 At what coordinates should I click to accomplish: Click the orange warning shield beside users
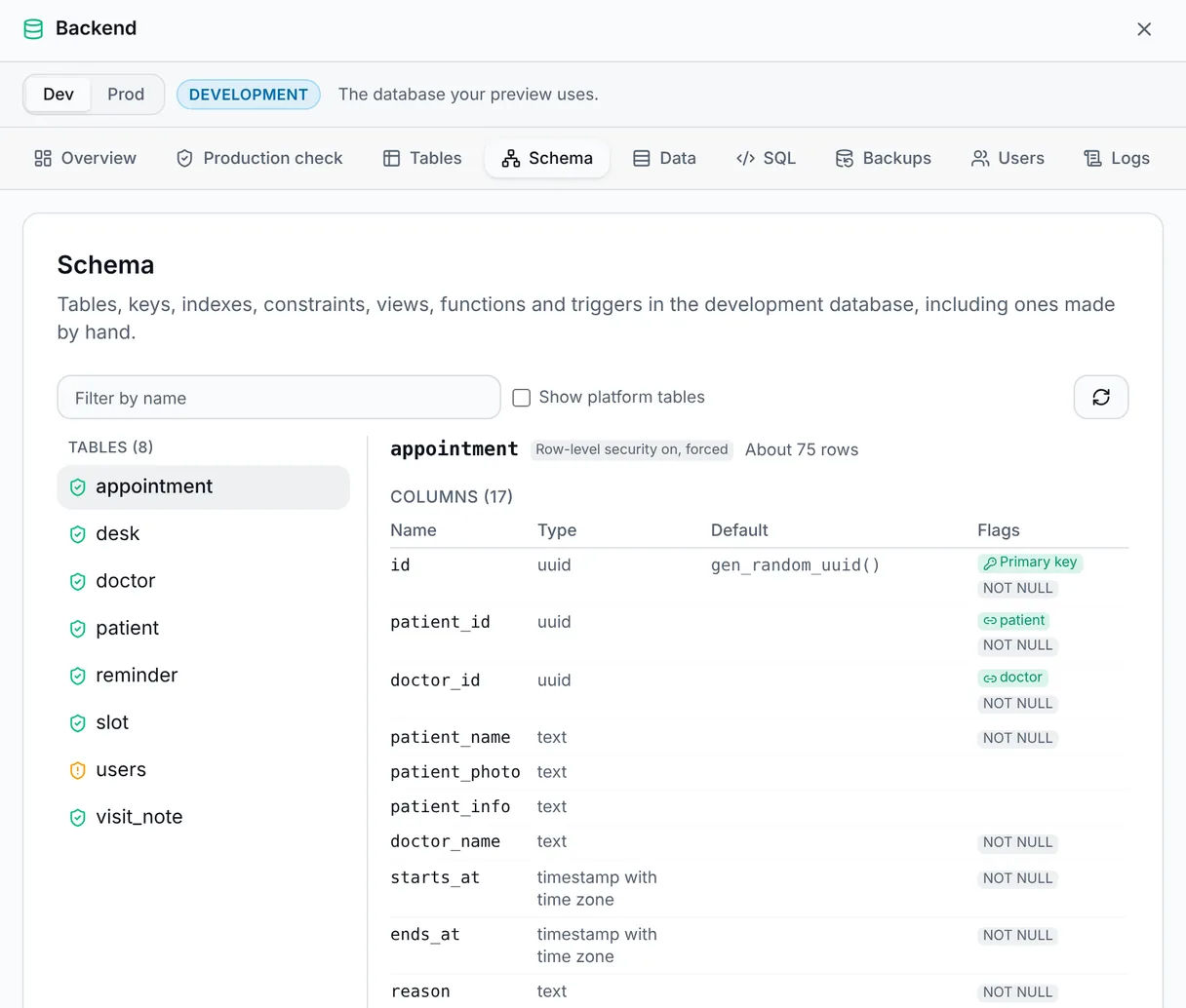tap(78, 771)
